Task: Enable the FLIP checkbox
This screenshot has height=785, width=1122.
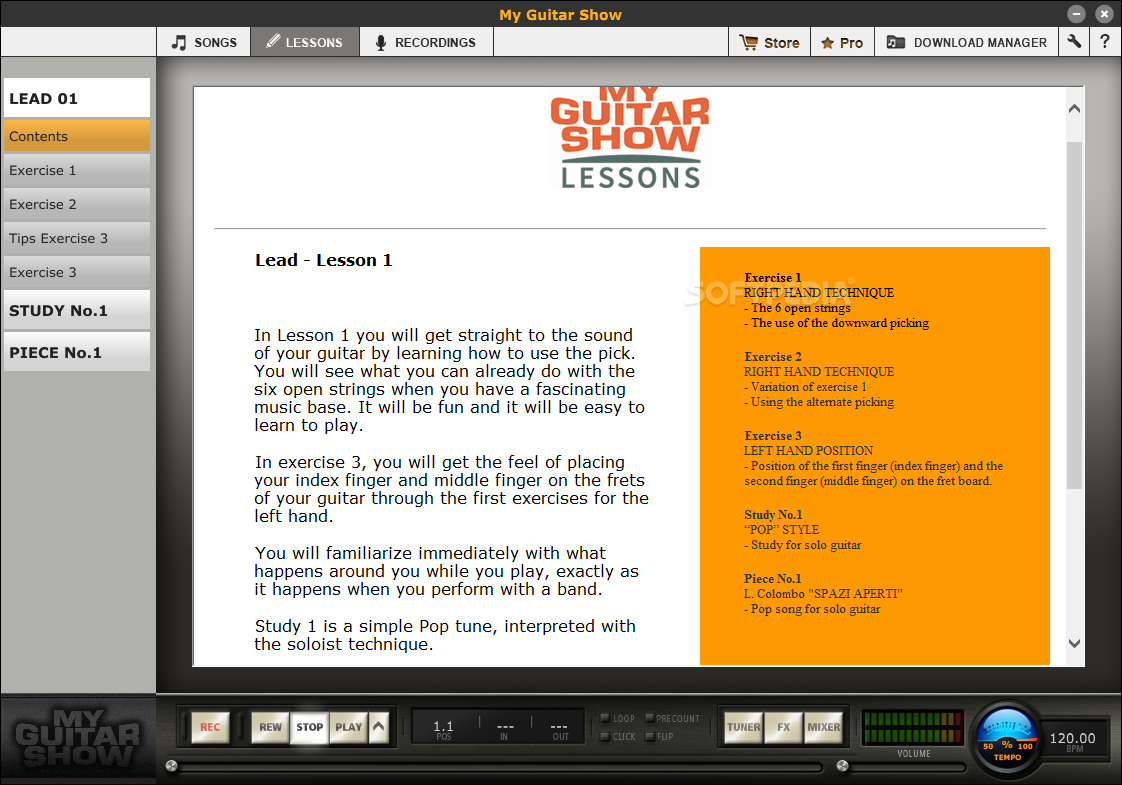Action: 650,736
